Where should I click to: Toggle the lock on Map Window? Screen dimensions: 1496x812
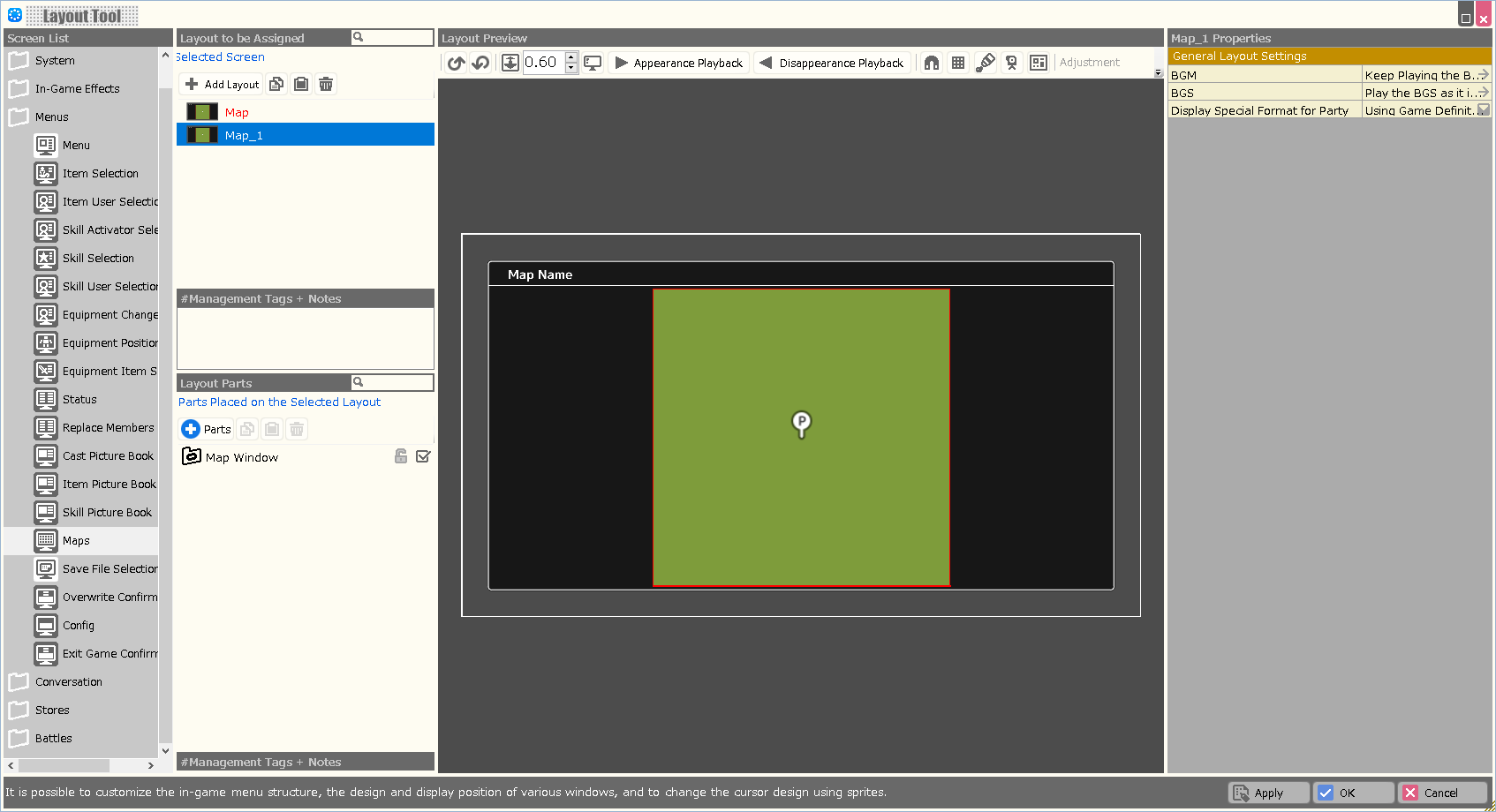tap(401, 456)
